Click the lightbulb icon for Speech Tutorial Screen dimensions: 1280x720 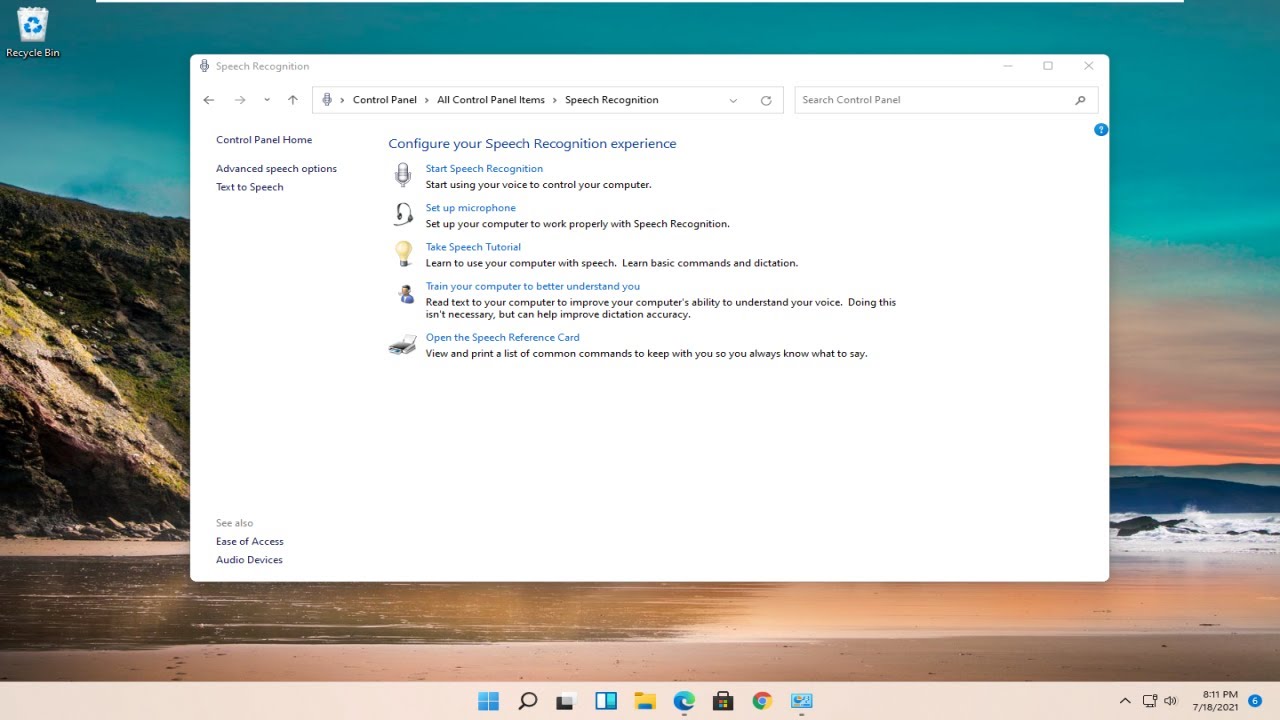click(x=403, y=254)
